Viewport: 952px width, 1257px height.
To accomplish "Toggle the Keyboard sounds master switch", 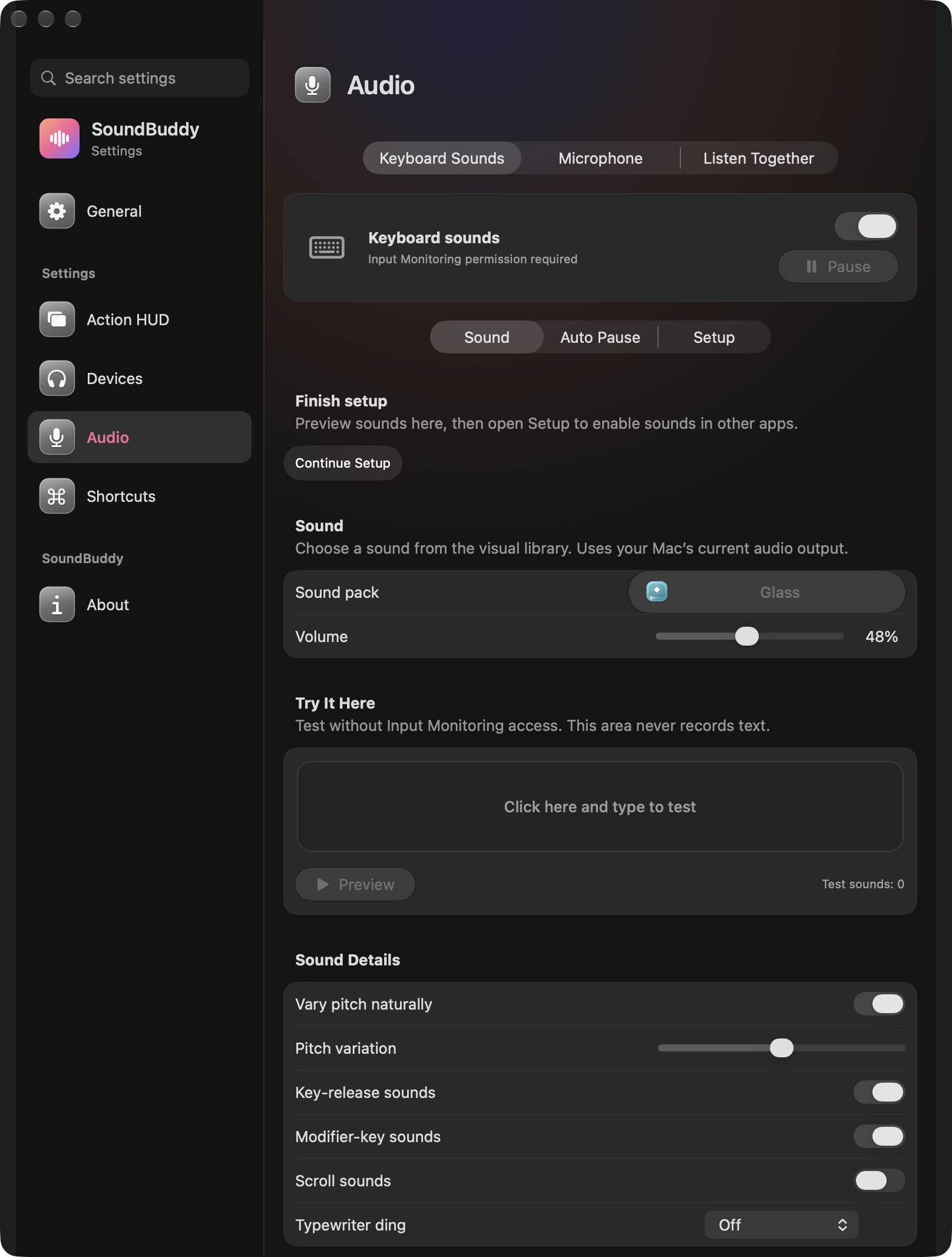I will coord(866,226).
